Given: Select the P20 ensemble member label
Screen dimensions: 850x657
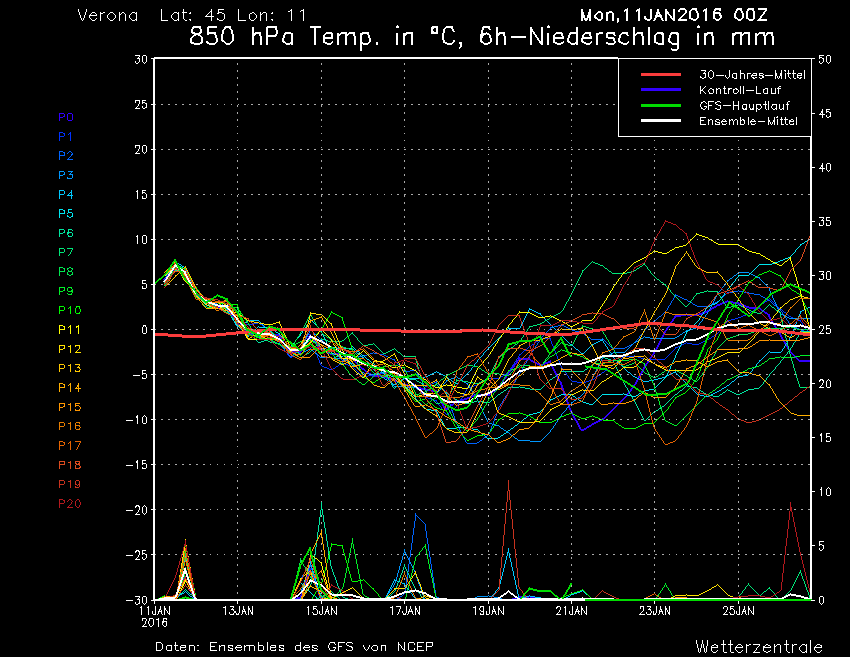Looking at the screenshot, I should click(x=69, y=503).
